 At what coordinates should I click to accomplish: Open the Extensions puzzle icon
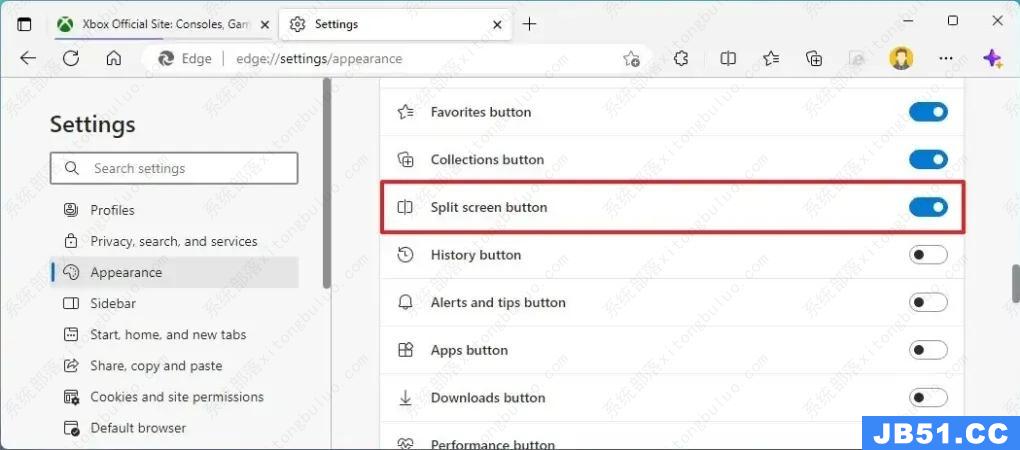pyautogui.click(x=681, y=59)
